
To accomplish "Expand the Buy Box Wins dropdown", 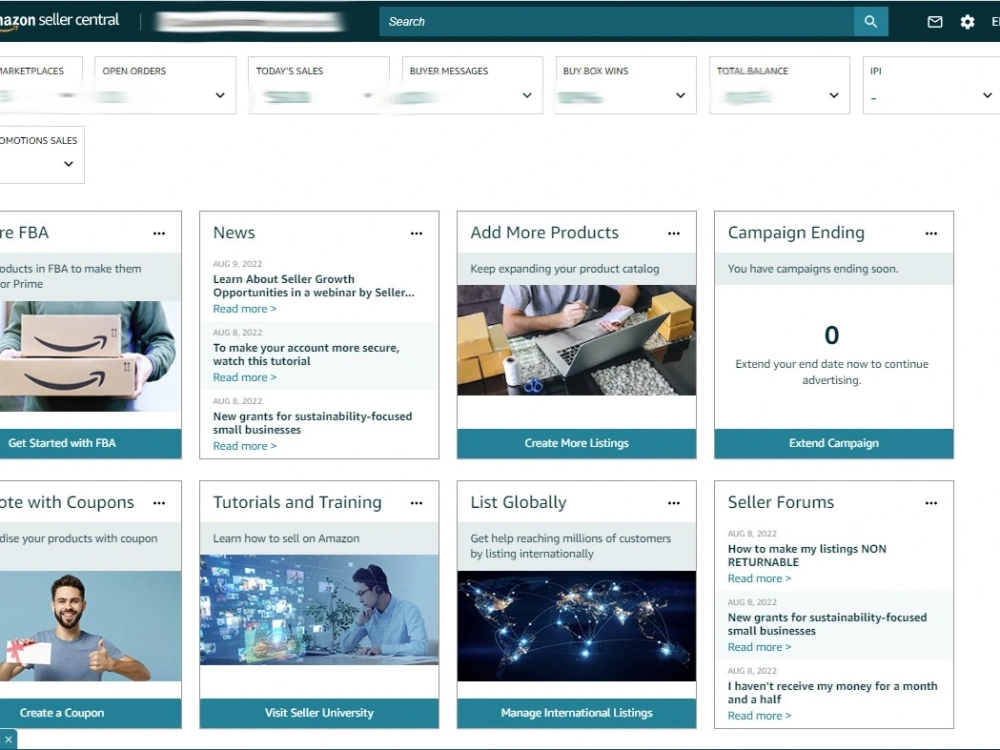I will [680, 95].
